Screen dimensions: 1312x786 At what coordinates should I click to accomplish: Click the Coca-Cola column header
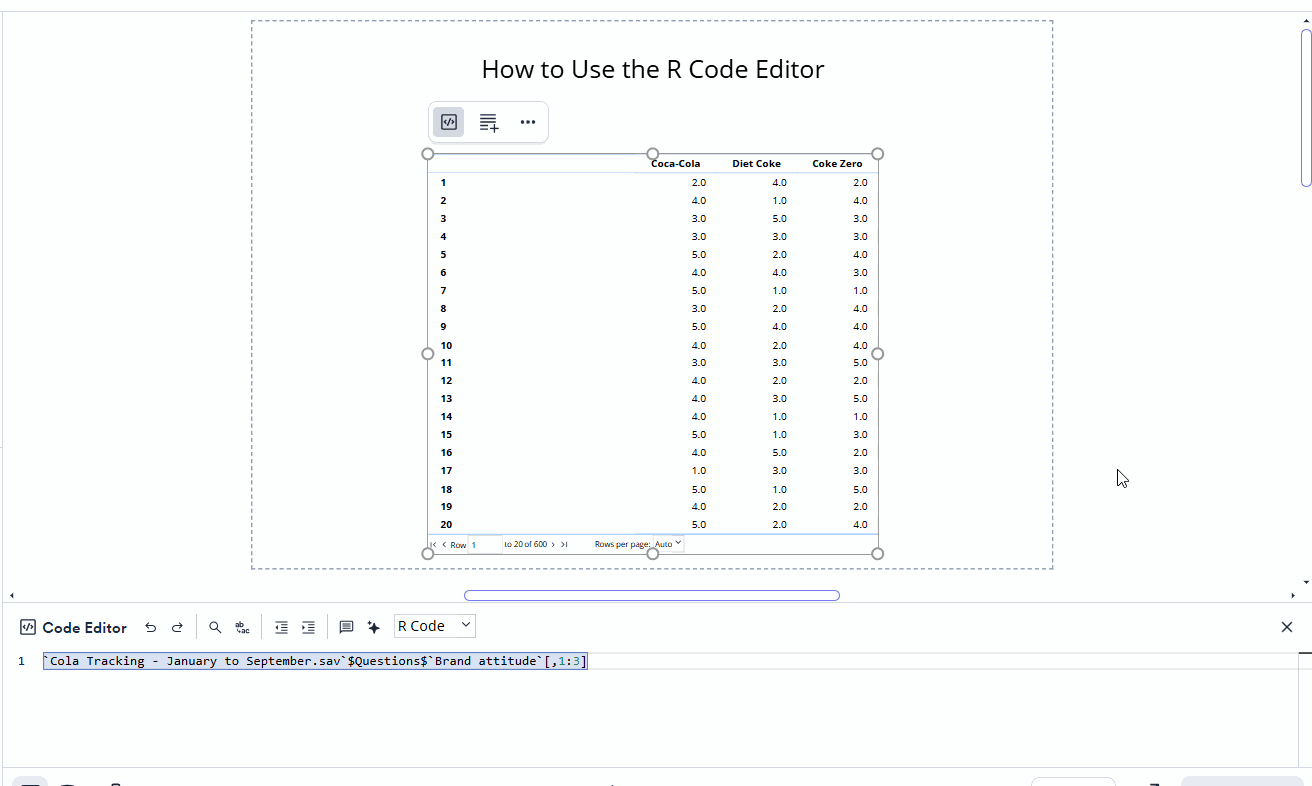[x=675, y=163]
